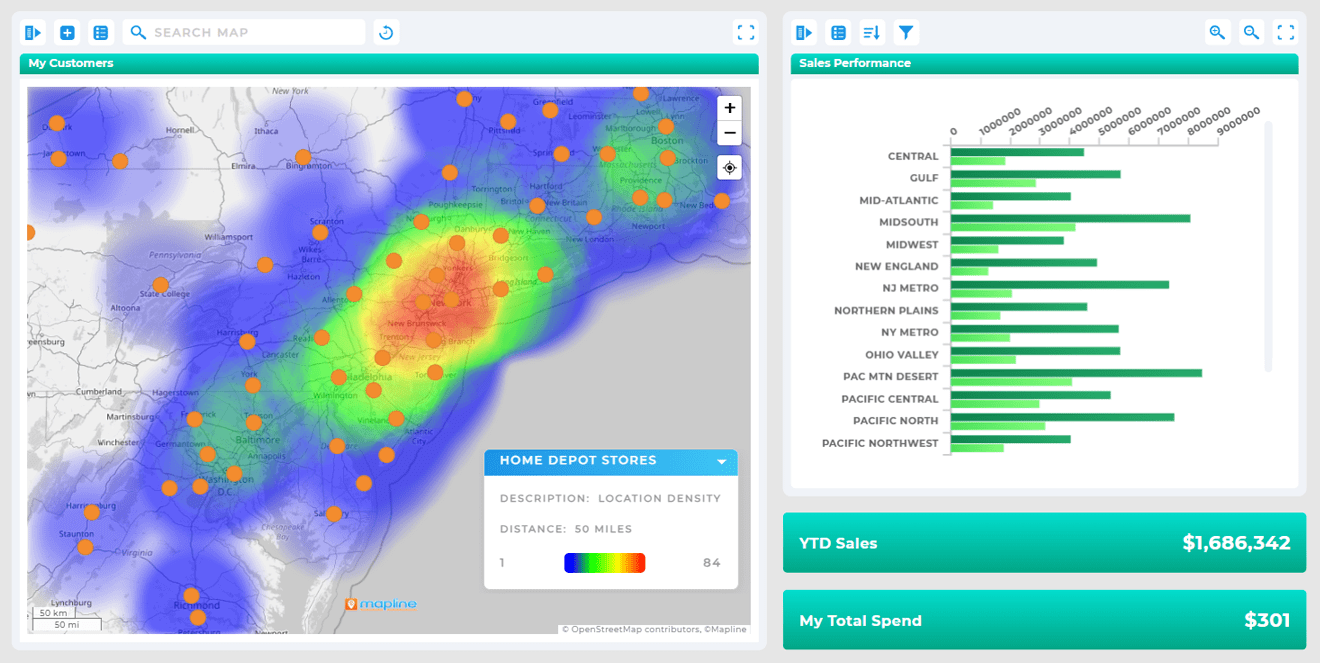The image size is (1320, 663).
Task: Open the map data table view
Action: pos(100,32)
